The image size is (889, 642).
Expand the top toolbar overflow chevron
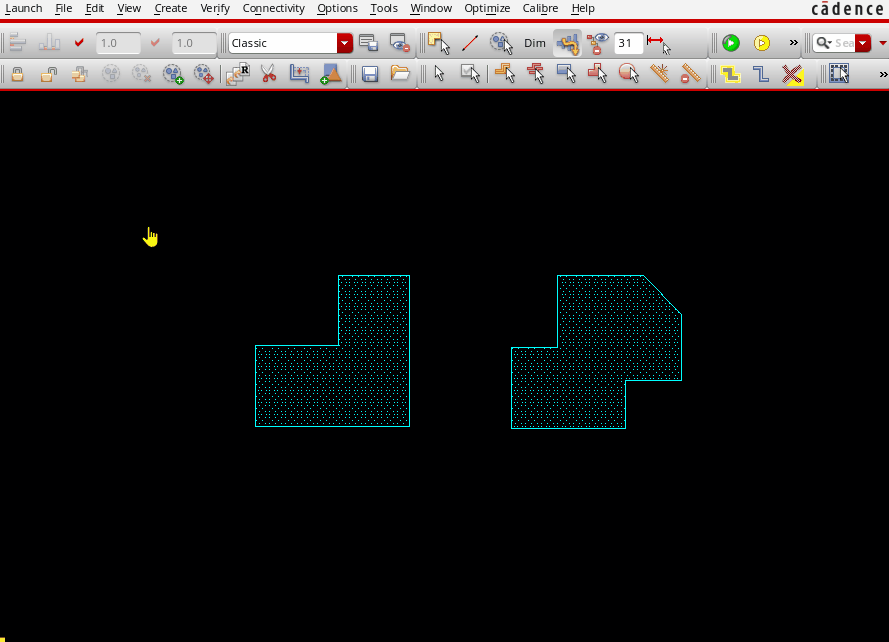pos(794,43)
